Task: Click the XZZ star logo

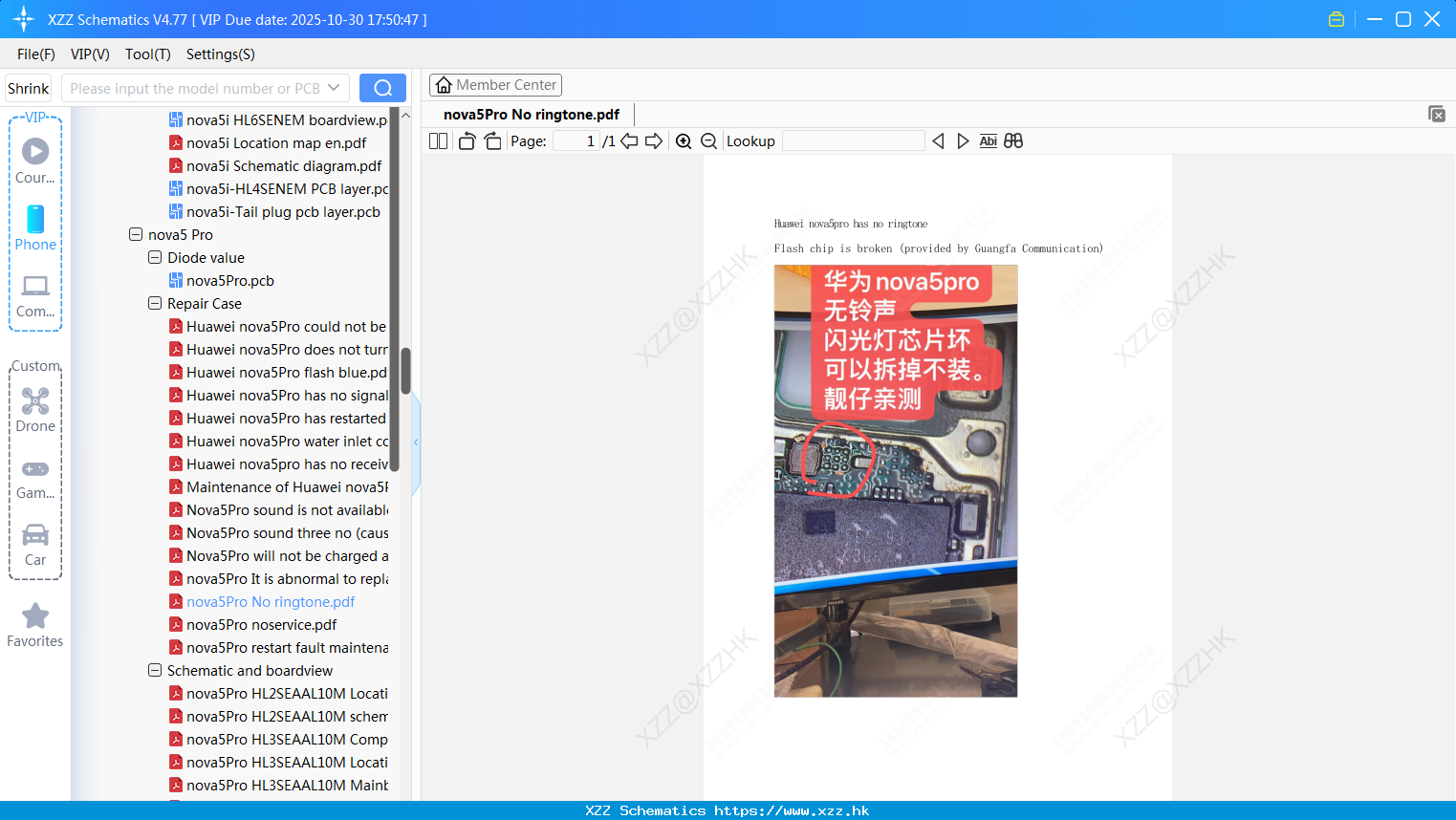Action: coord(23,19)
